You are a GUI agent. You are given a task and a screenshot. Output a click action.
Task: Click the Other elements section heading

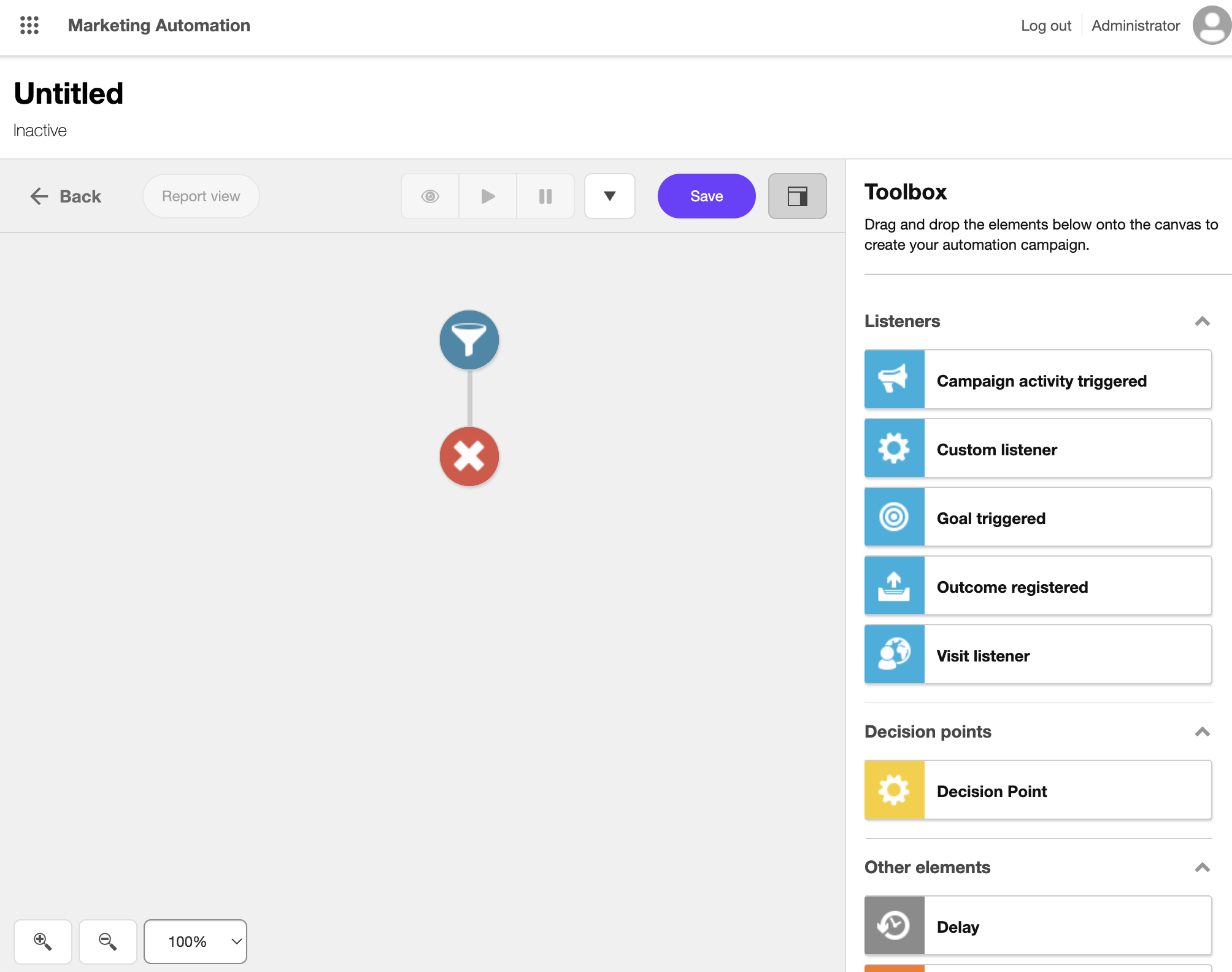[x=927, y=867]
